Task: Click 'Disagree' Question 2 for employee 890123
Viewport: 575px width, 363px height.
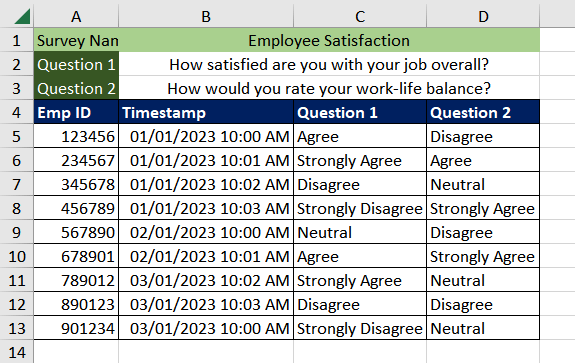Action: pyautogui.click(x=483, y=304)
